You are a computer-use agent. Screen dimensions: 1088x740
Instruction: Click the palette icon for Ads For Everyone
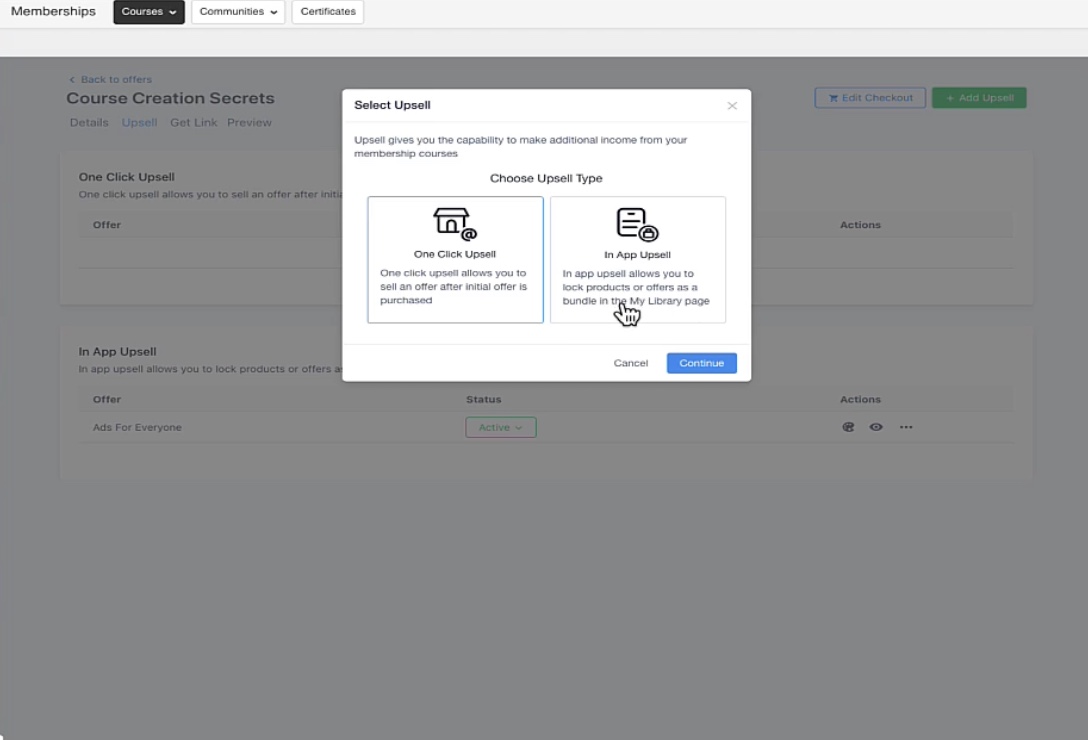(848, 427)
